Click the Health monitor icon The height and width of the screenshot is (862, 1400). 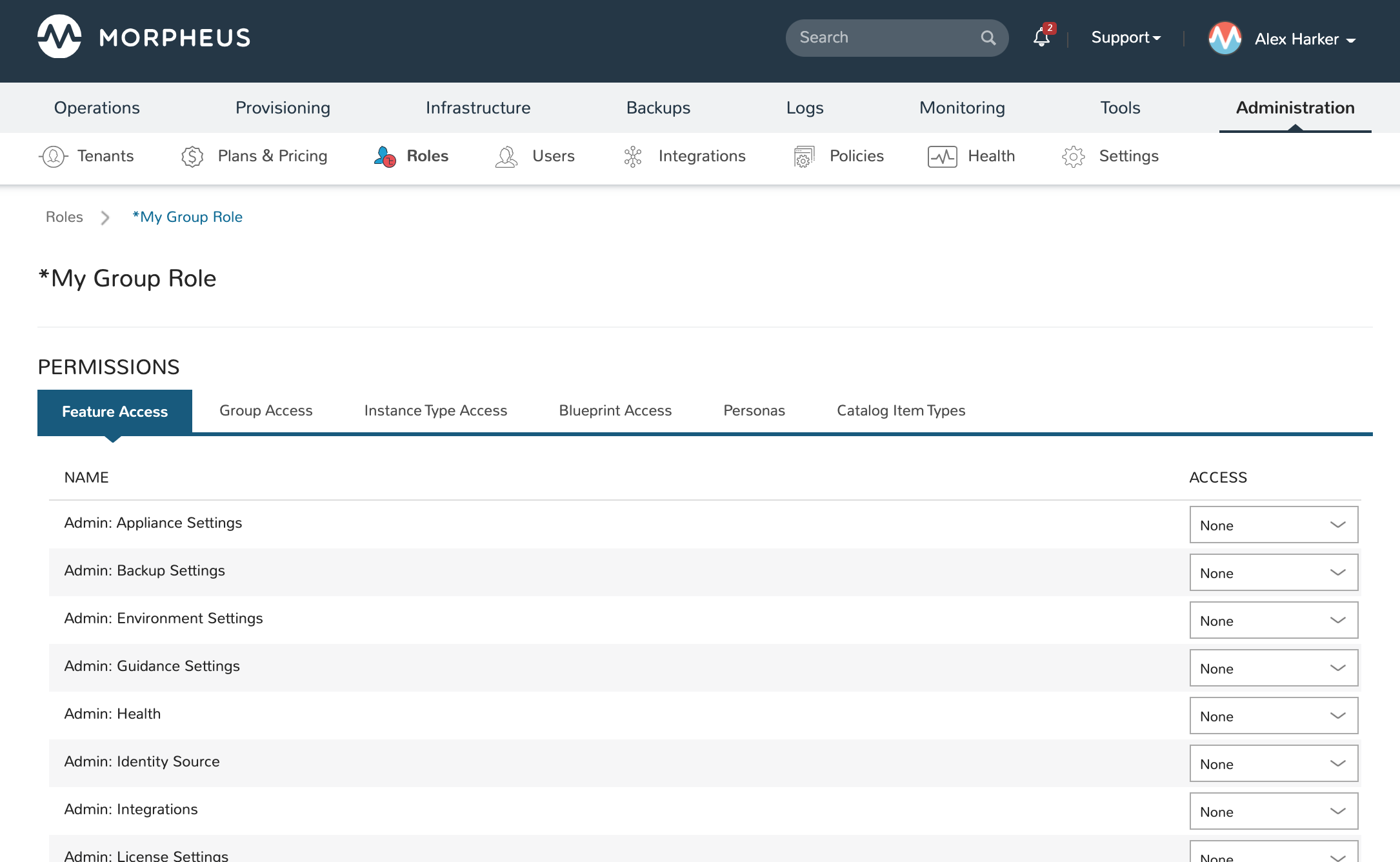pos(942,156)
